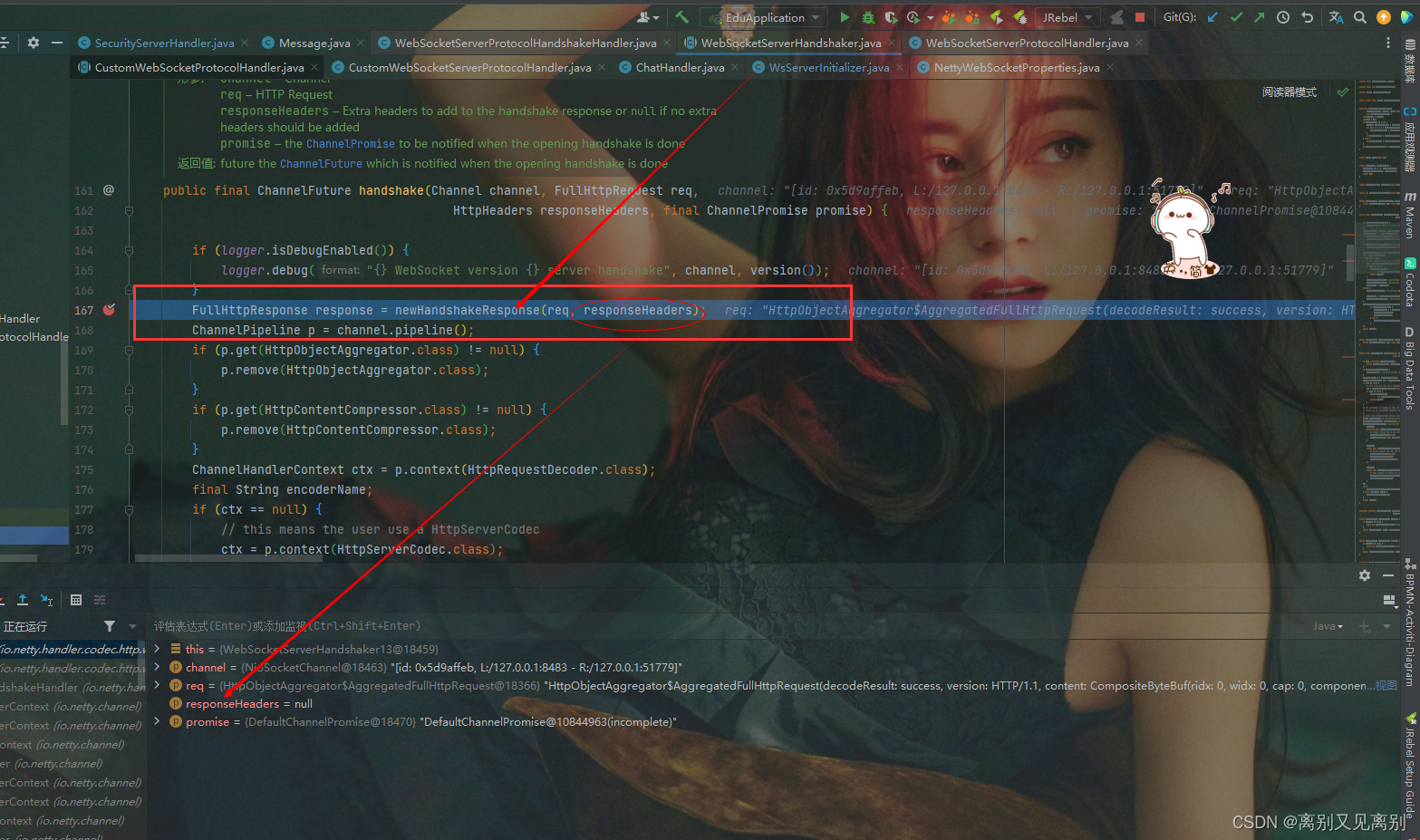Toggle reader mode label 阅读器模式

1289,92
